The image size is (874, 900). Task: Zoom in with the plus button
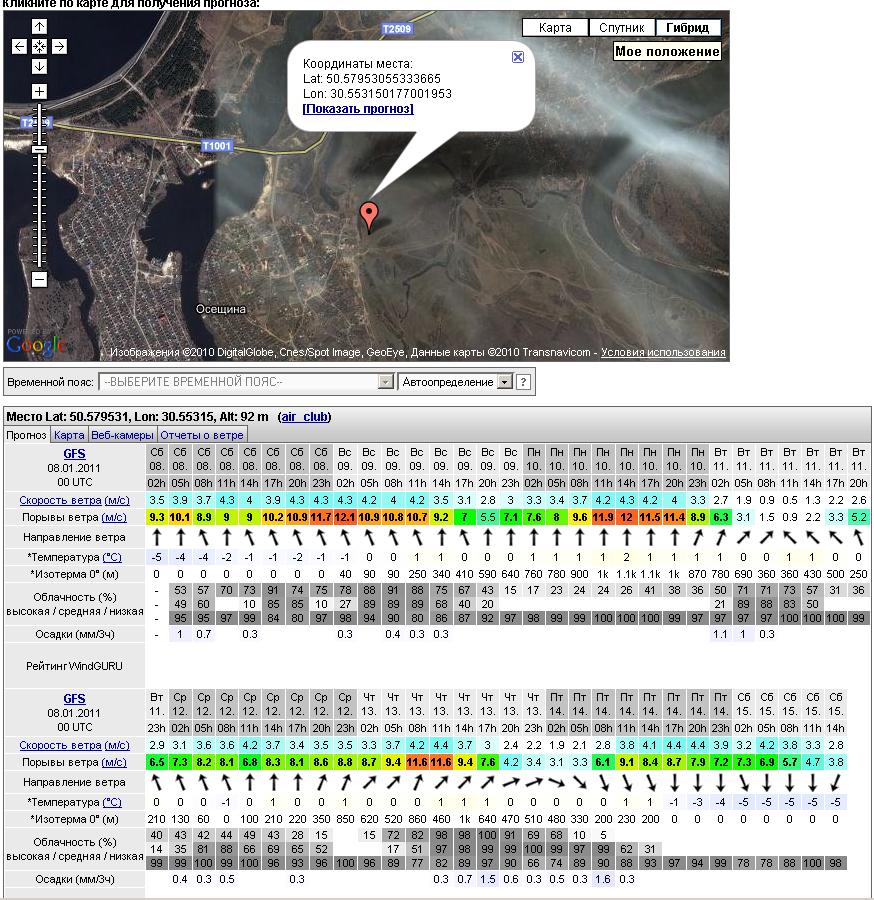(39, 92)
